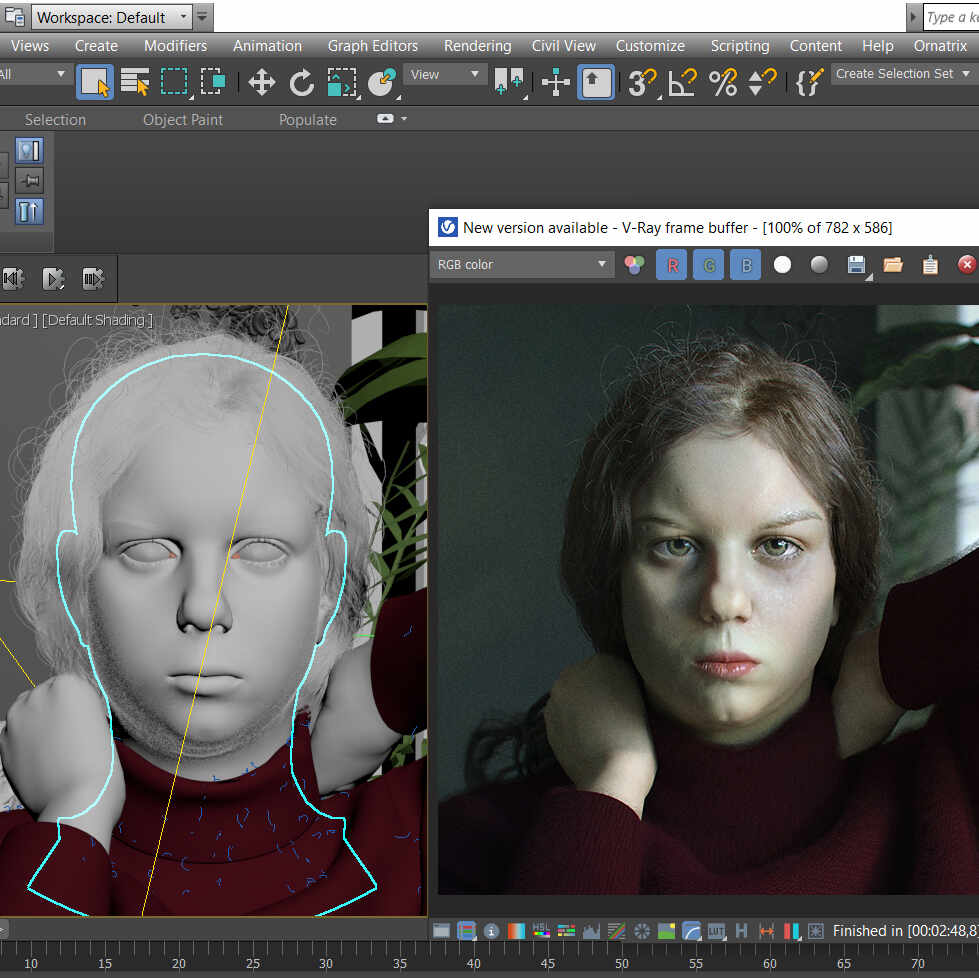Click the bottom blue ribbon panel icon
979x979 pixels.
(x=29, y=212)
